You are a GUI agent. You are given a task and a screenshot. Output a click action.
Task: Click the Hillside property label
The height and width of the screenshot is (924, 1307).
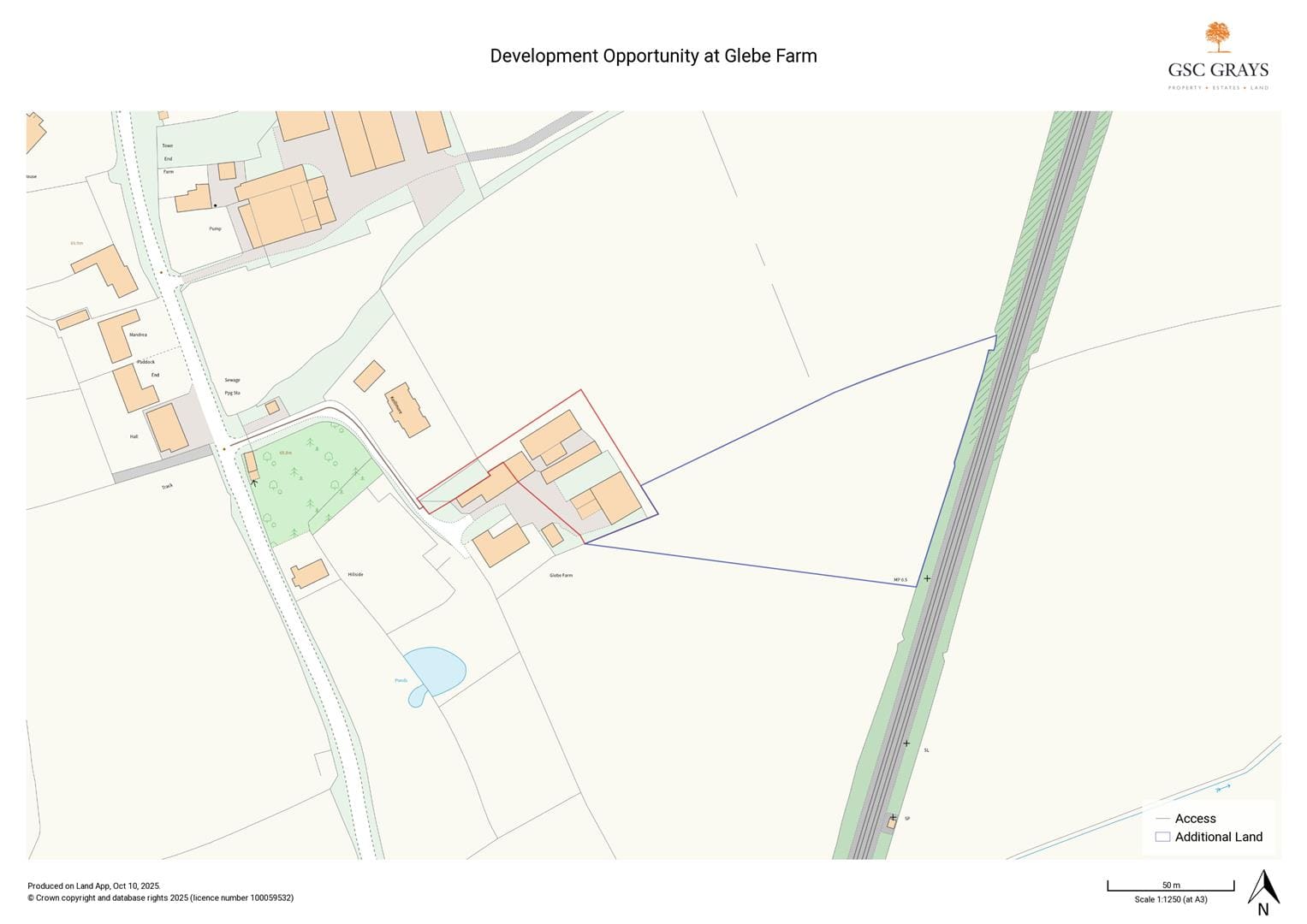click(x=355, y=574)
